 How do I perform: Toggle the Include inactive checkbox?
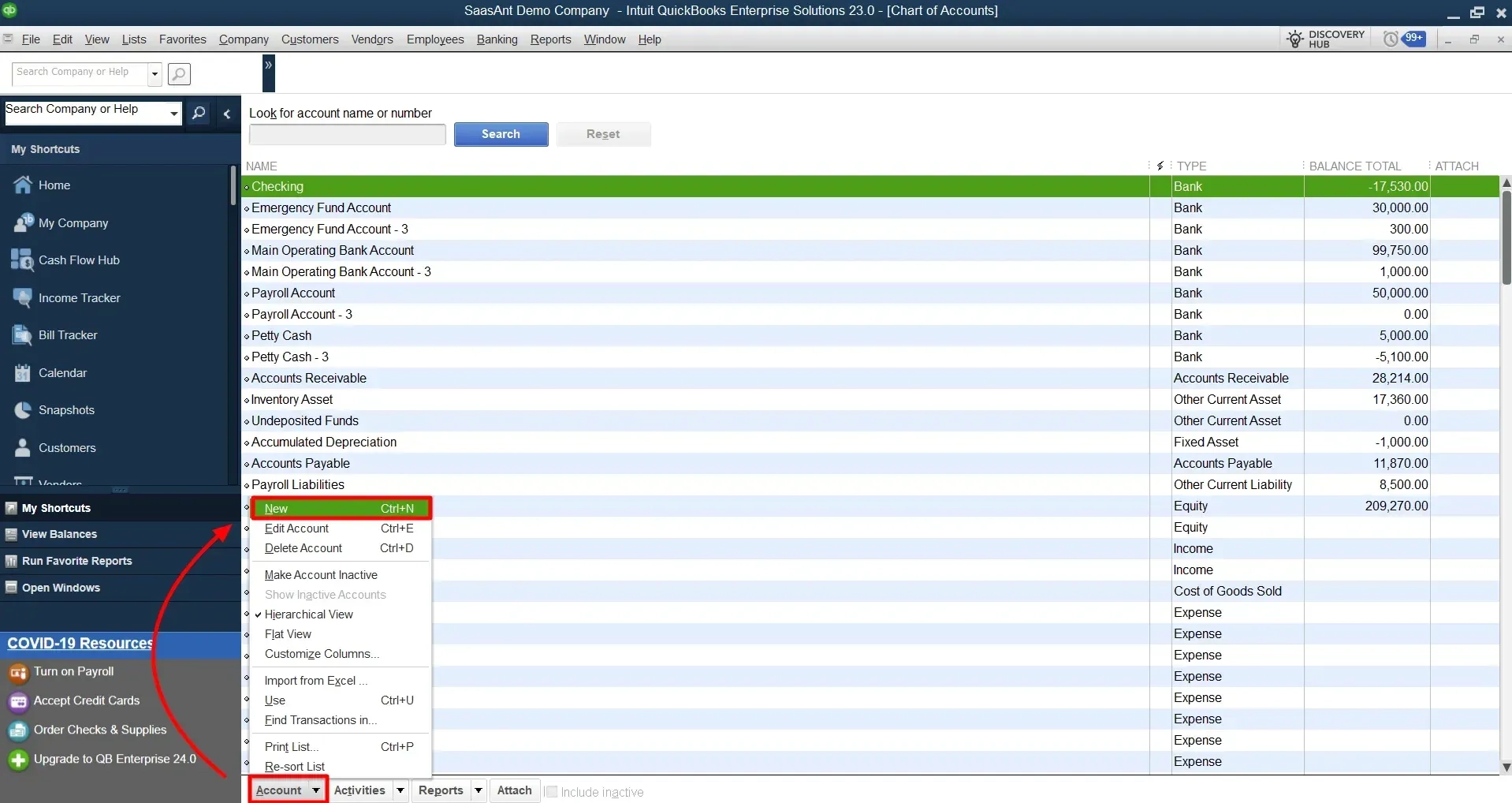point(552,791)
